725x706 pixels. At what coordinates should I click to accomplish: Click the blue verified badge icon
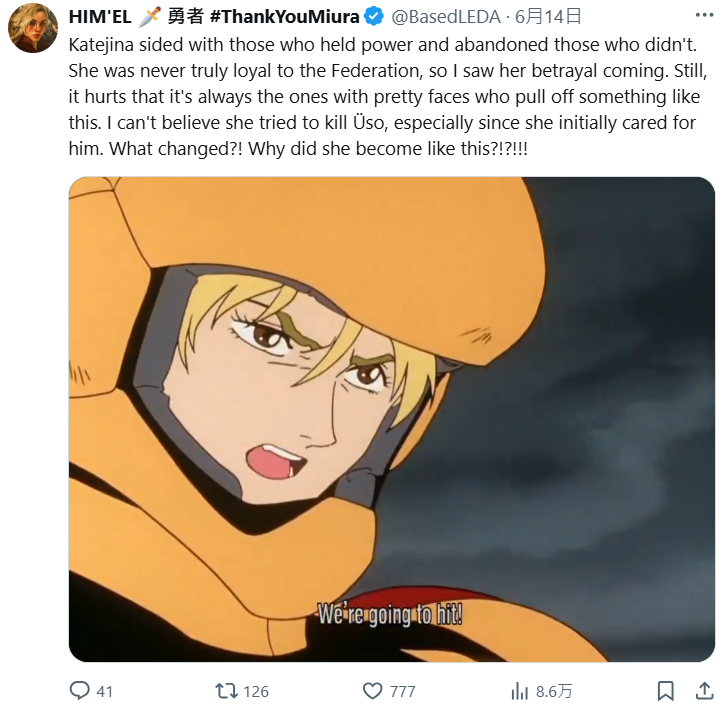(374, 17)
